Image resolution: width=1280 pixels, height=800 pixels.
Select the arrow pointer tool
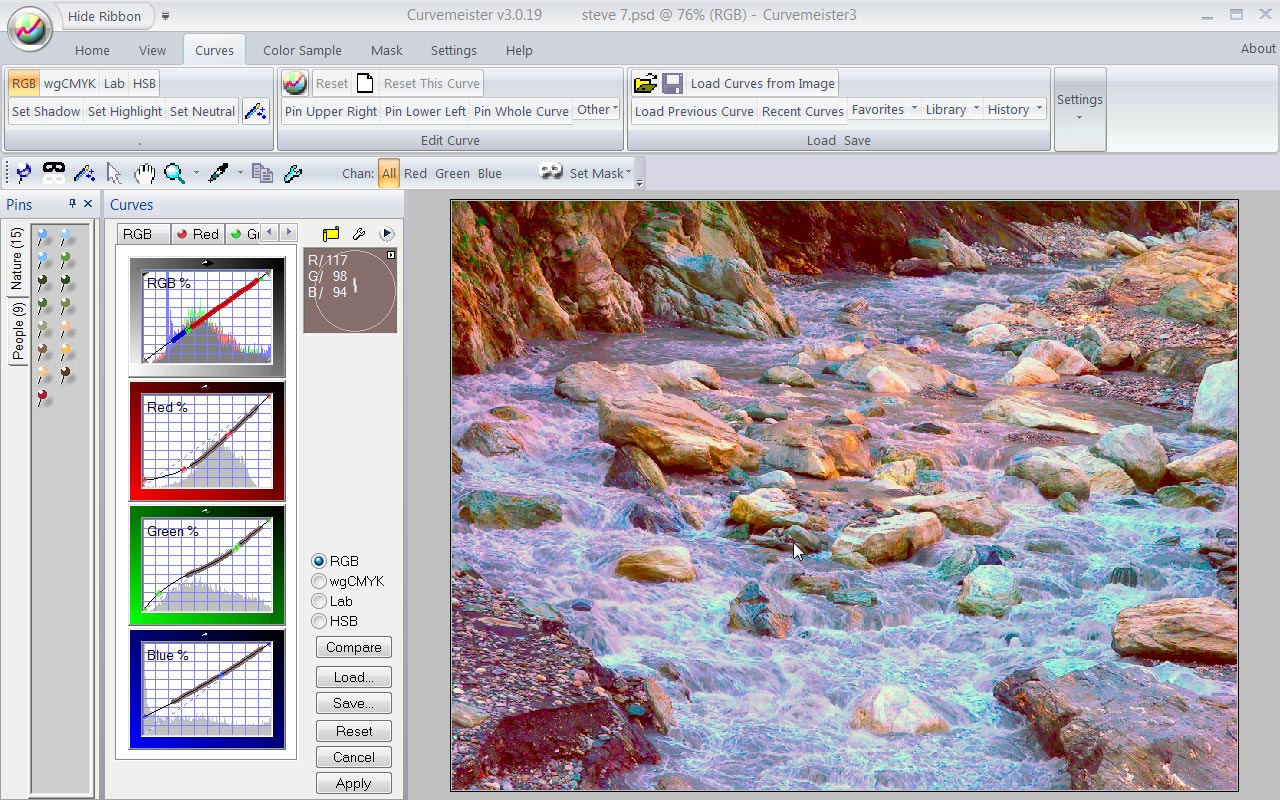(x=114, y=173)
